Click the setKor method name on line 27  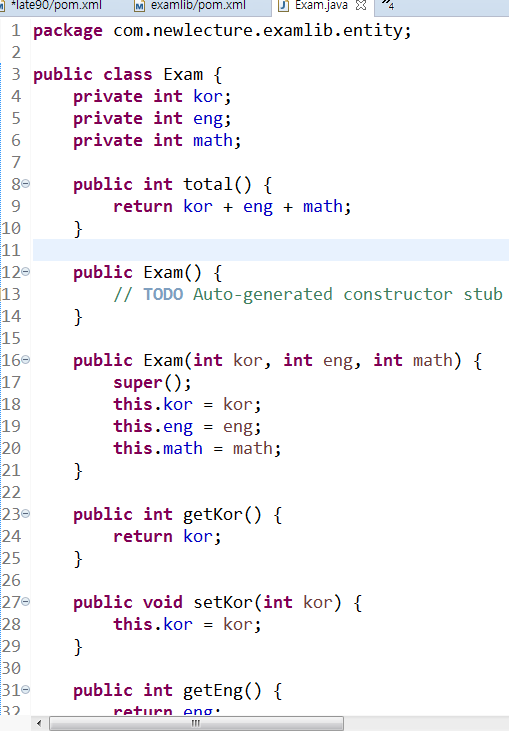click(x=223, y=602)
